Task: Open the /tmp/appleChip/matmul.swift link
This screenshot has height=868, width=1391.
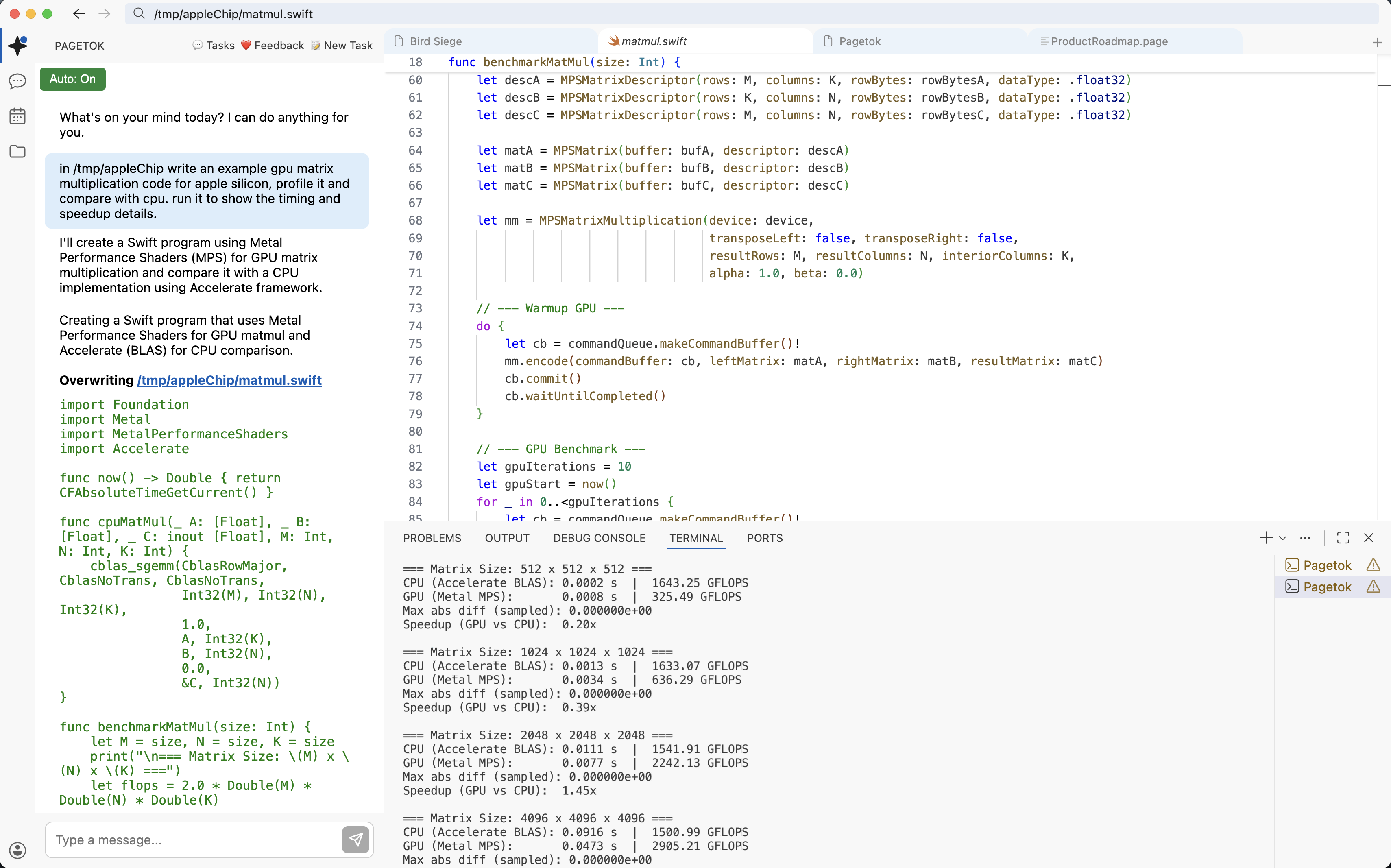Action: coord(229,380)
